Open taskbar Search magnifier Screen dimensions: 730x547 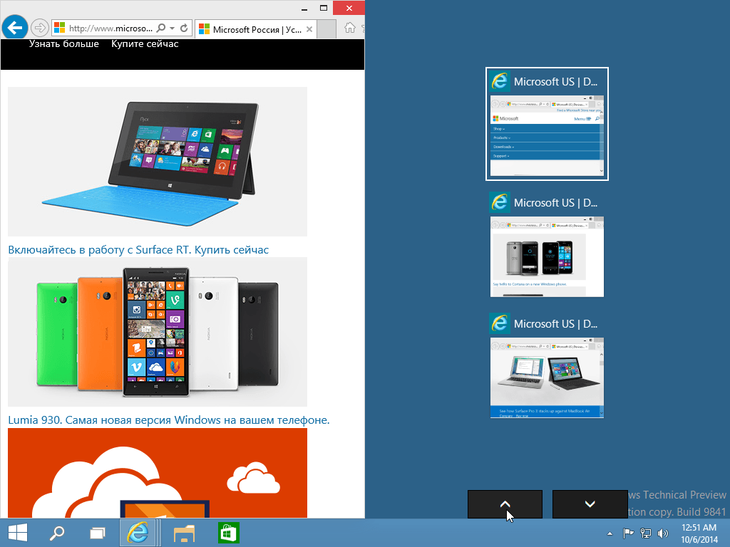click(57, 532)
